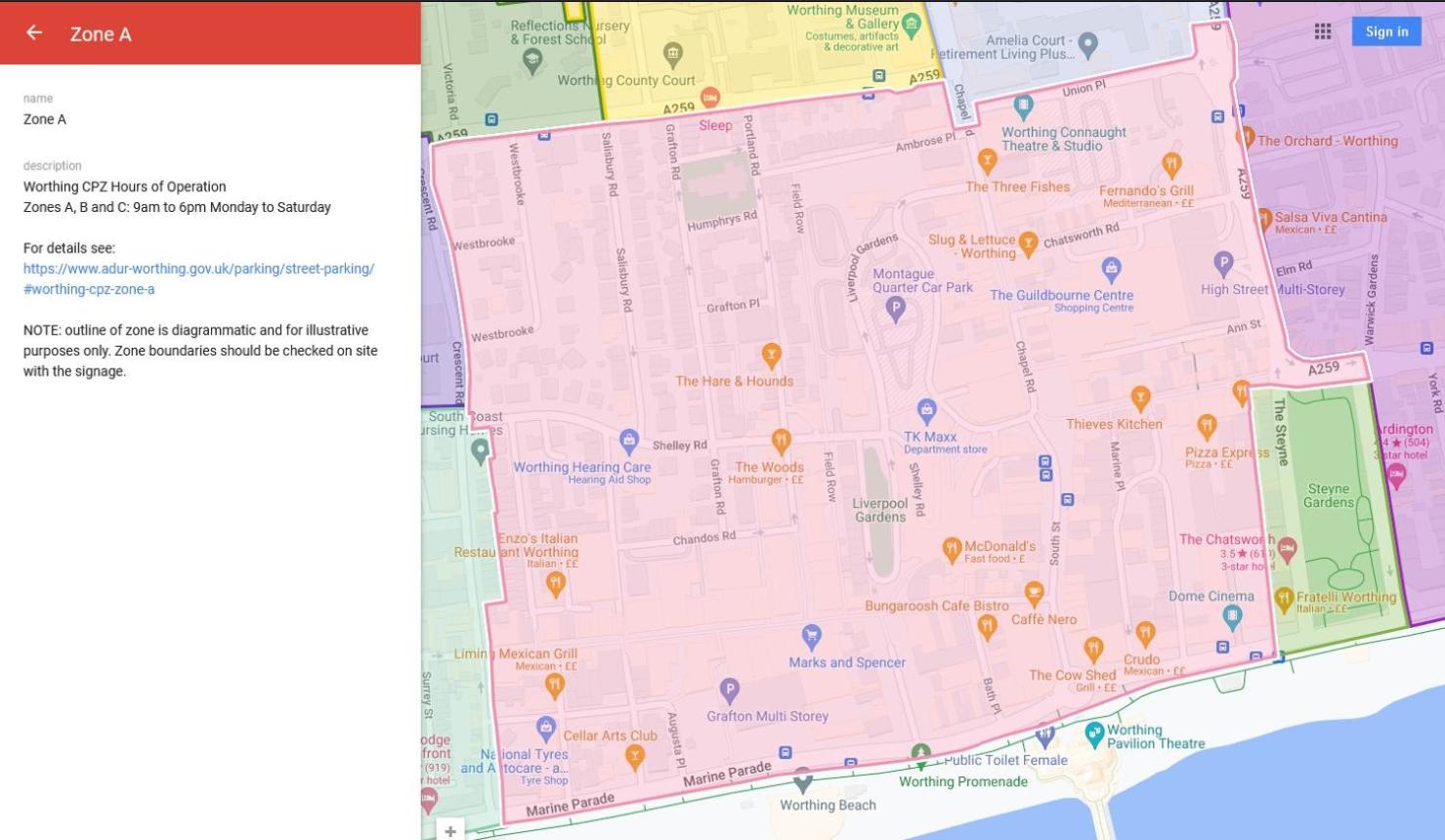Image resolution: width=1445 pixels, height=840 pixels.
Task: Go back using the Zone A arrow
Action: [34, 32]
